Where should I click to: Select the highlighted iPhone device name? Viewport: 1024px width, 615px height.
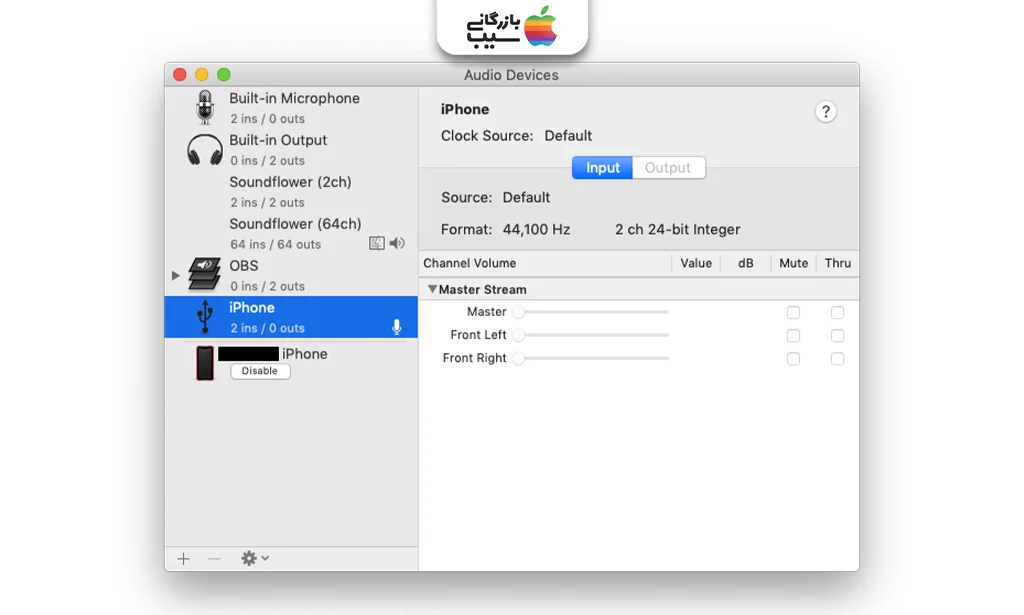click(x=251, y=308)
